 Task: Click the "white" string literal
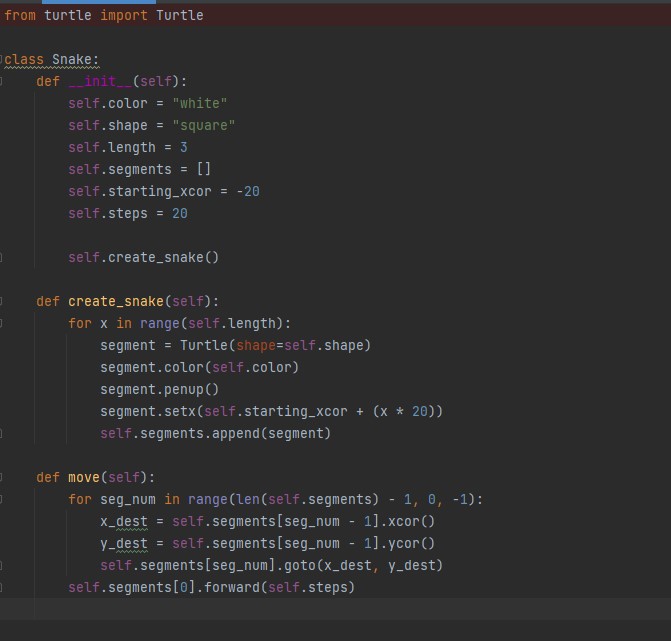tap(199, 103)
